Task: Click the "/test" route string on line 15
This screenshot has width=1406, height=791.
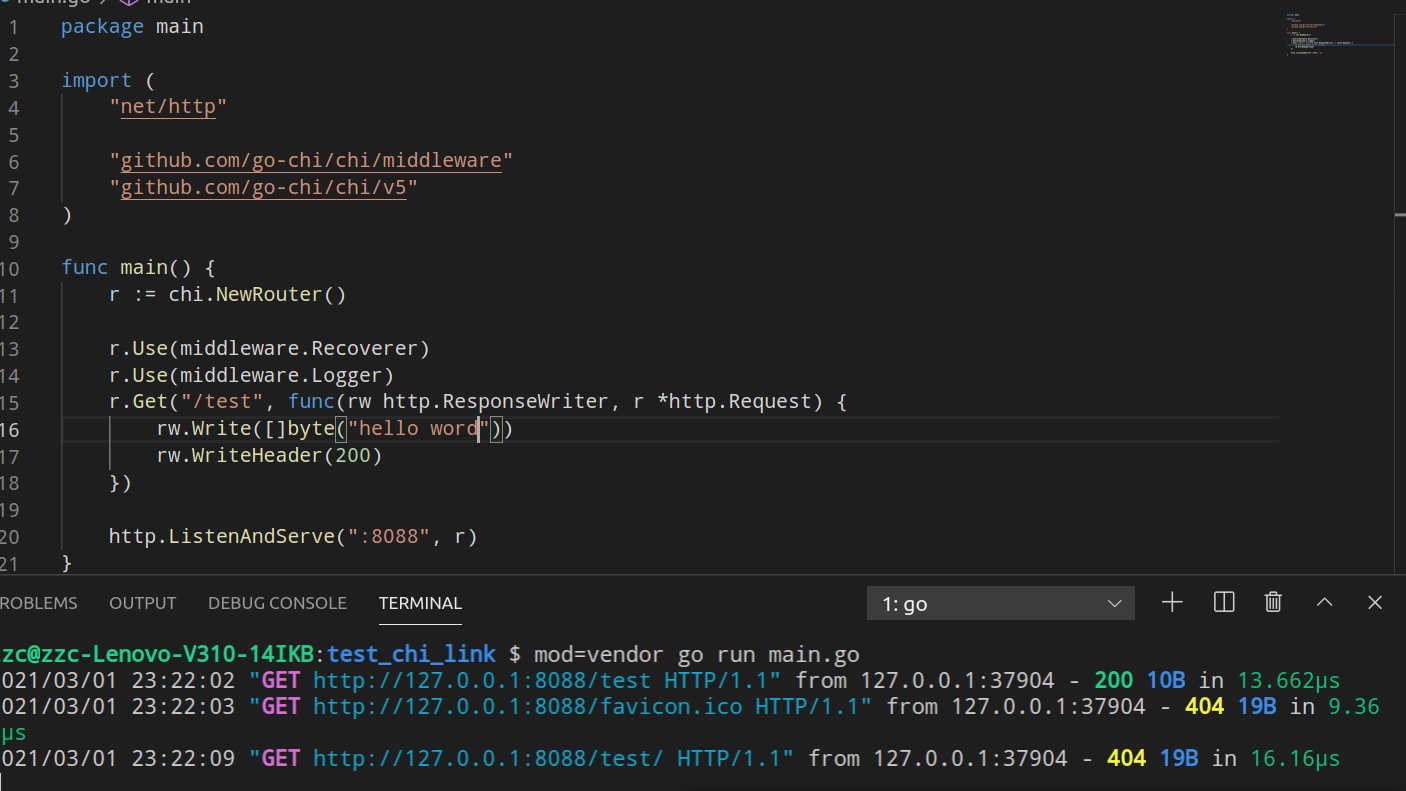Action: click(221, 402)
